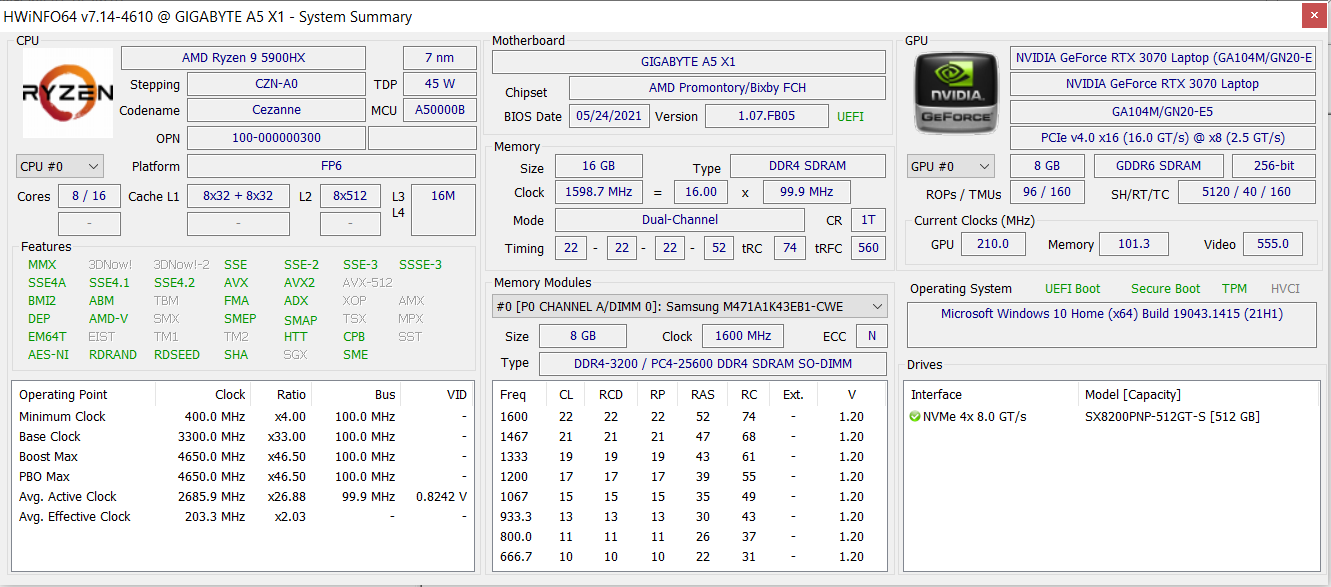Click the Windows 10 Home operating system field
The height and width of the screenshot is (587, 1331).
pyautogui.click(x=1111, y=314)
